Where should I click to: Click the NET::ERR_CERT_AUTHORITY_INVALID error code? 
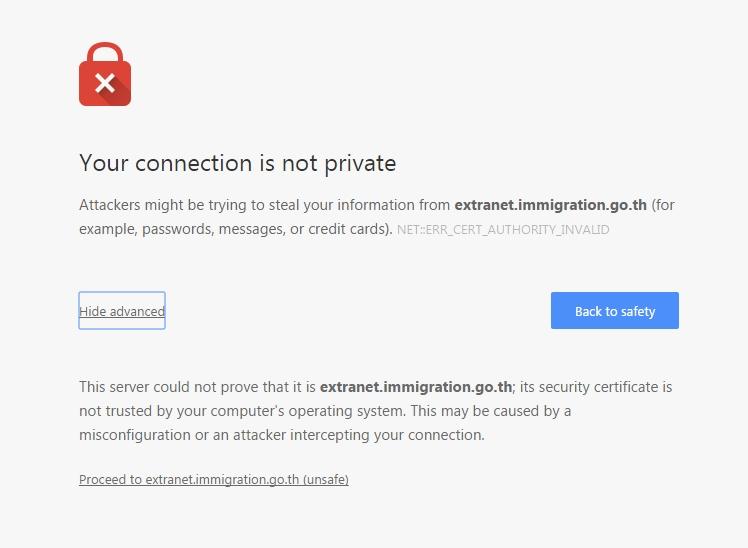(x=503, y=230)
